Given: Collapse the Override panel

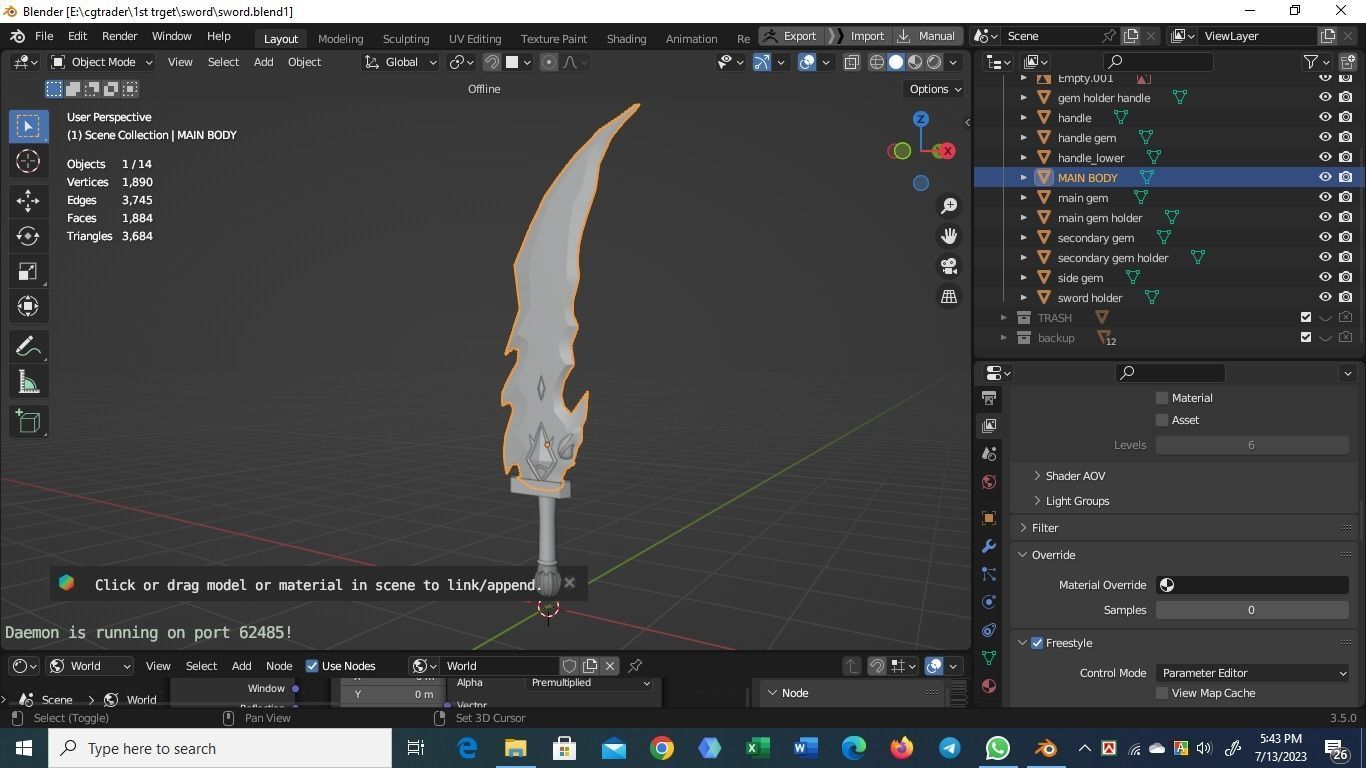Looking at the screenshot, I should coord(1023,555).
